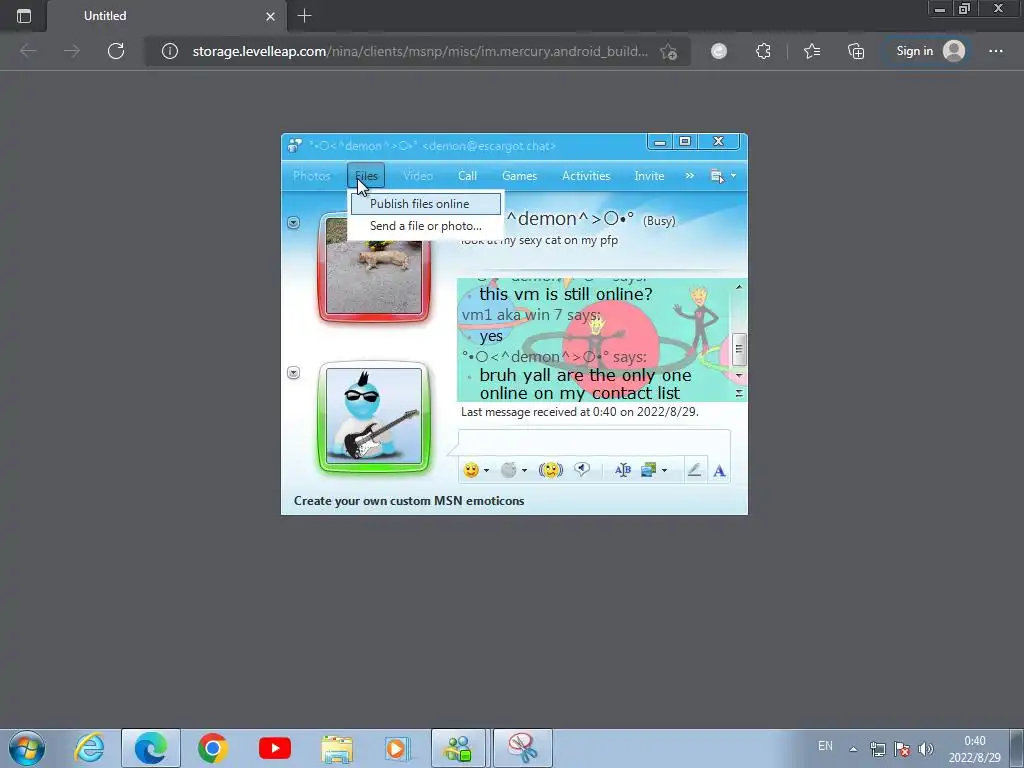This screenshot has height=768, width=1024.
Task: Click the volume speaker tray icon
Action: (925, 749)
